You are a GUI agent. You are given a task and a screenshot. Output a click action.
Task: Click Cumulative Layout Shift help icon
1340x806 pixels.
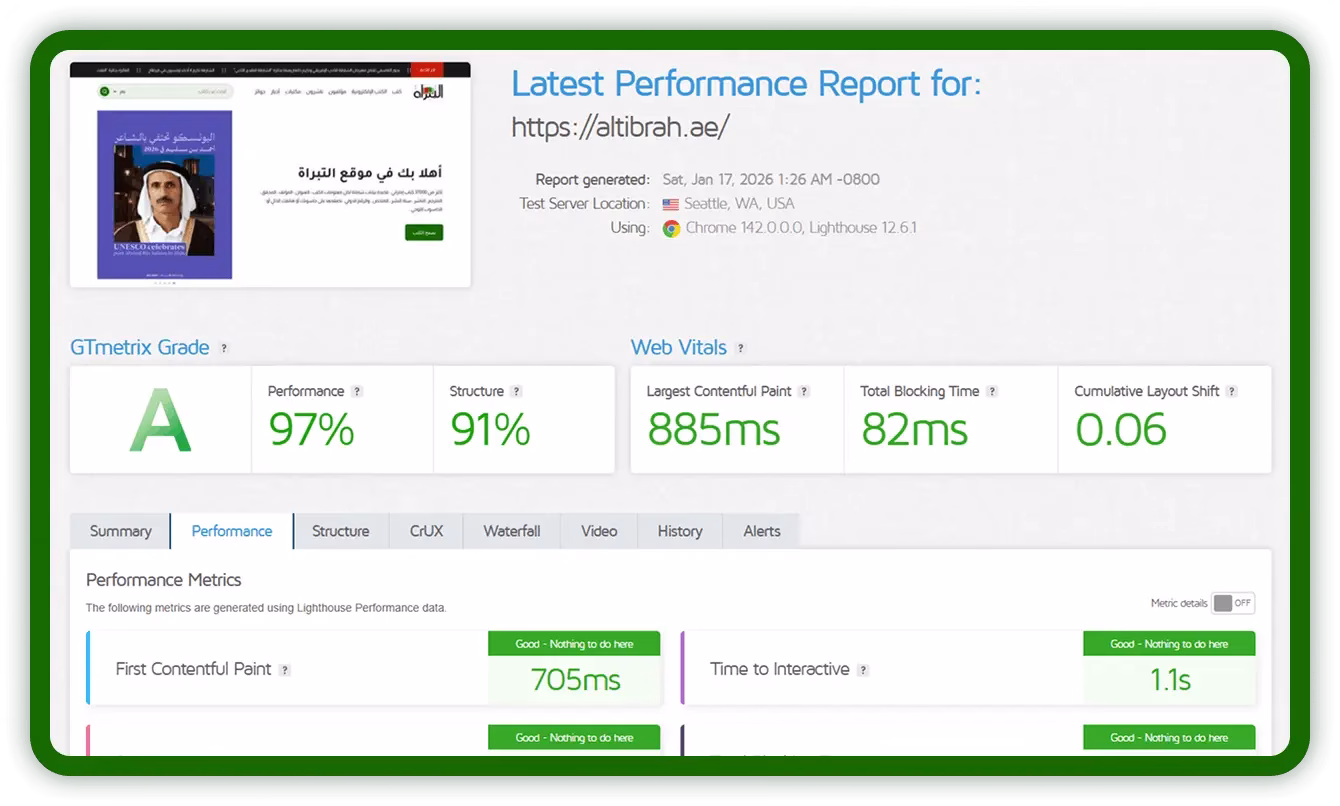click(1232, 392)
